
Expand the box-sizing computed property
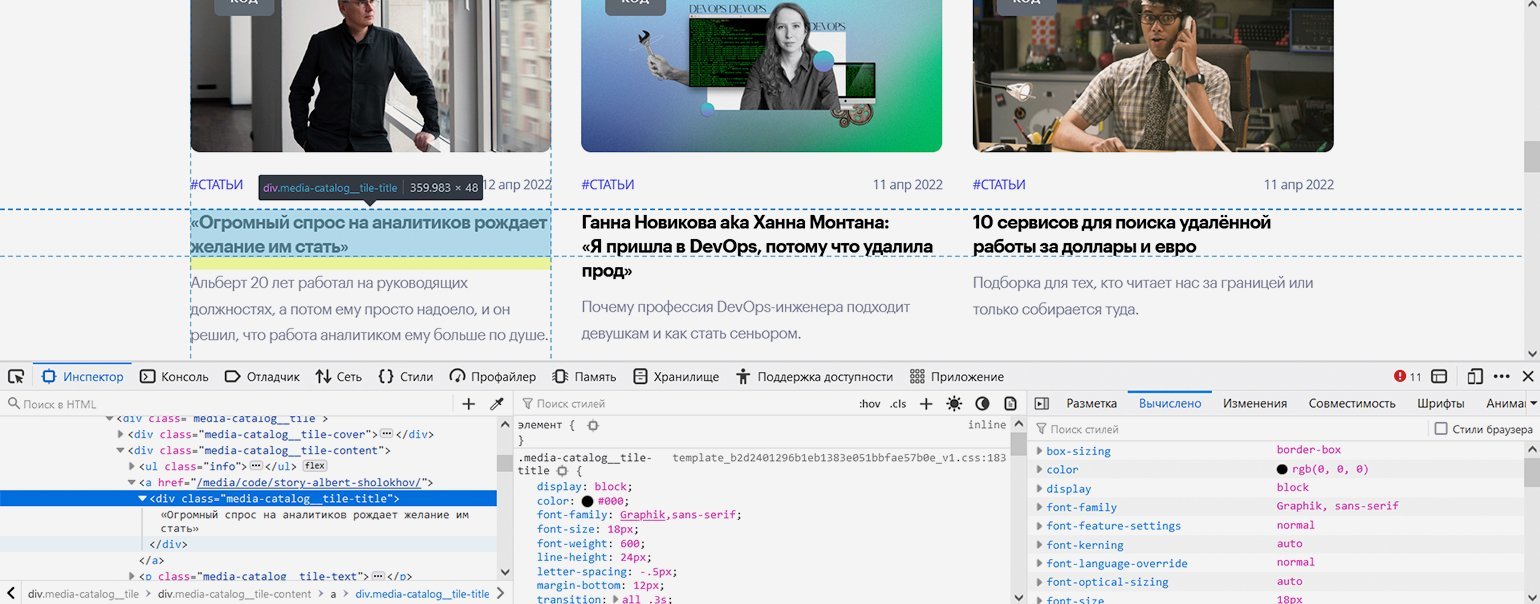[1039, 451]
